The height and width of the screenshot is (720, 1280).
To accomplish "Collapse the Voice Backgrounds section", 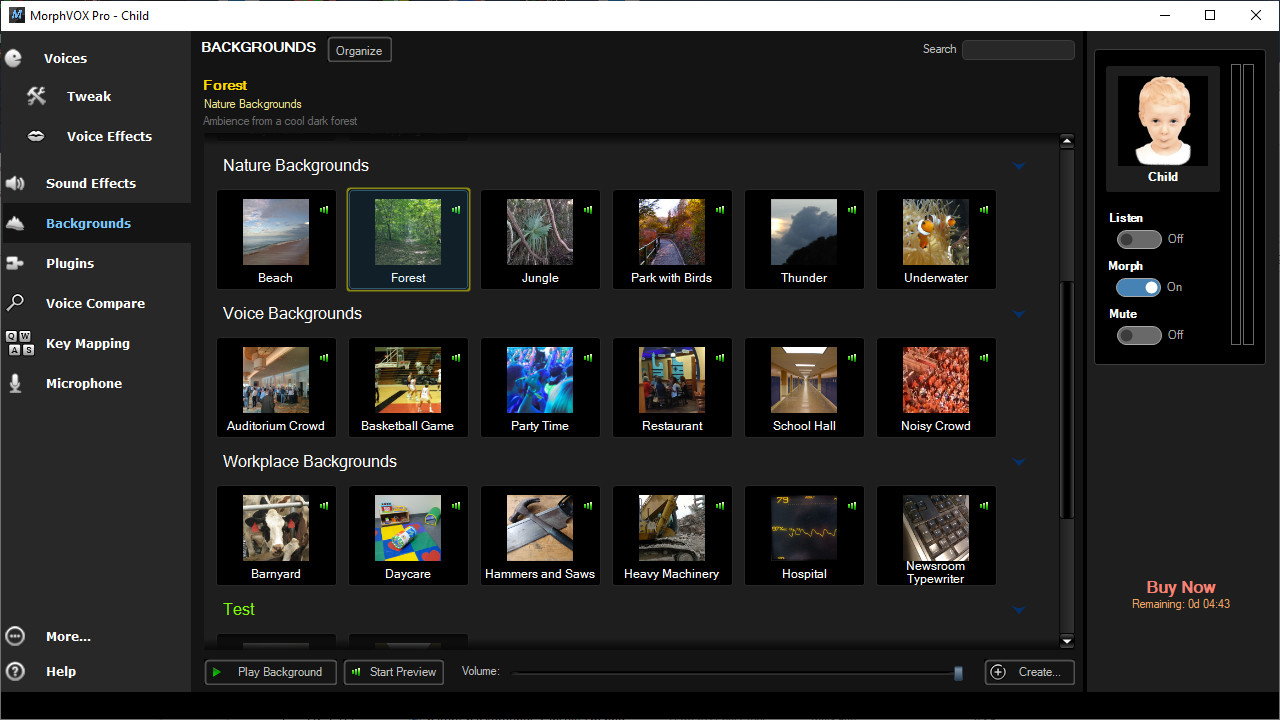I will tap(1018, 314).
